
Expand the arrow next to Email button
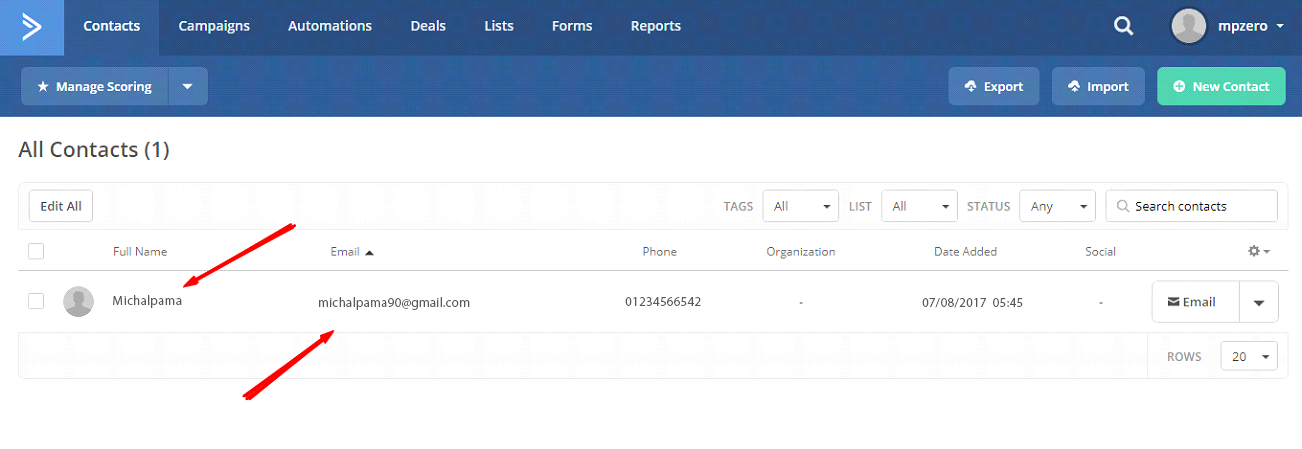pos(1258,302)
